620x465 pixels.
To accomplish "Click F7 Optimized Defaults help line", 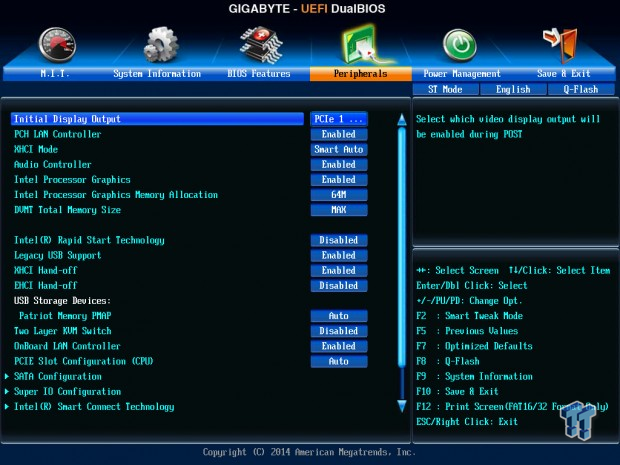I will pyautogui.click(x=474, y=346).
